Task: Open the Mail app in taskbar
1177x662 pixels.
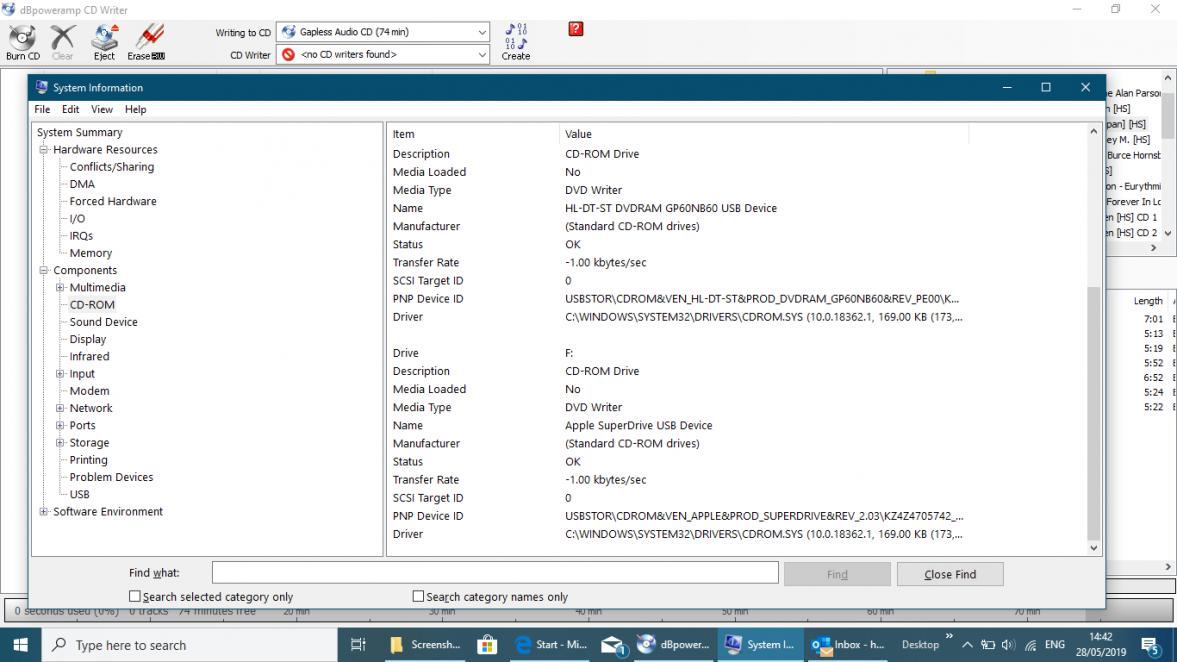Action: click(612, 645)
